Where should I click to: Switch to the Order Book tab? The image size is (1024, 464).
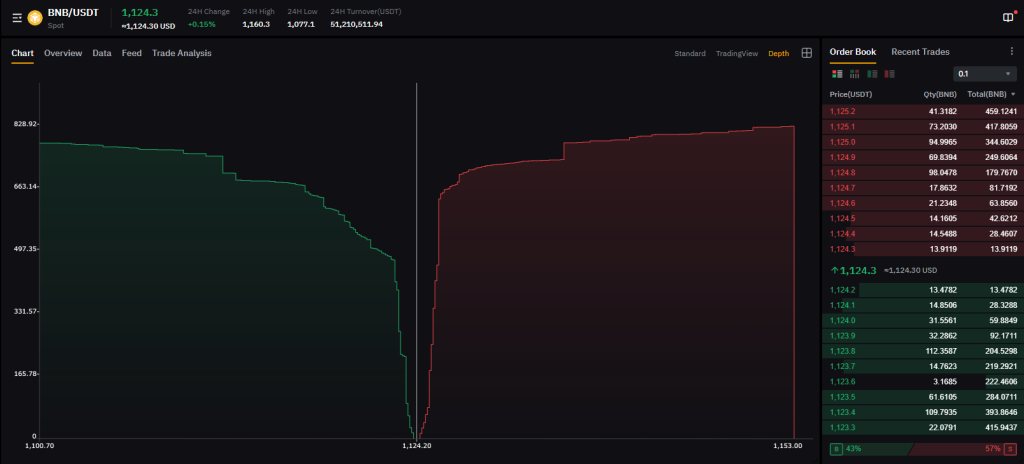pyautogui.click(x=853, y=52)
